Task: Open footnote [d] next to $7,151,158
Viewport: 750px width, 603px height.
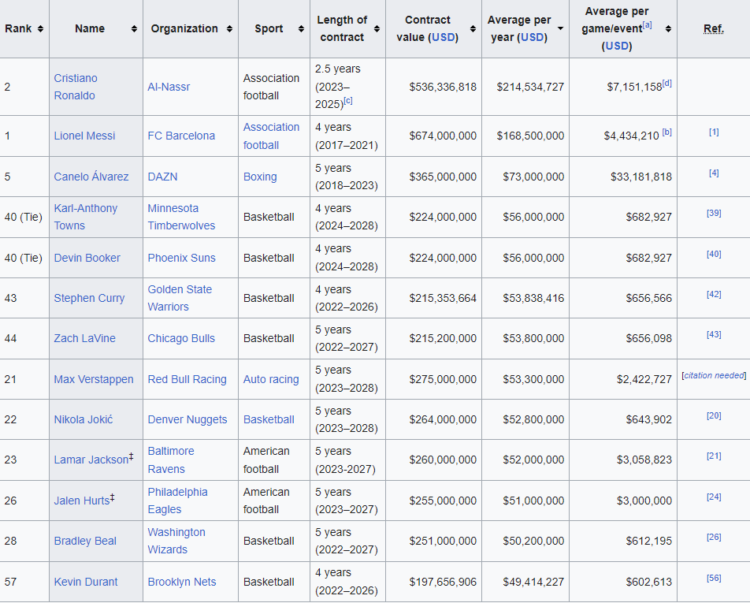Action: (667, 83)
